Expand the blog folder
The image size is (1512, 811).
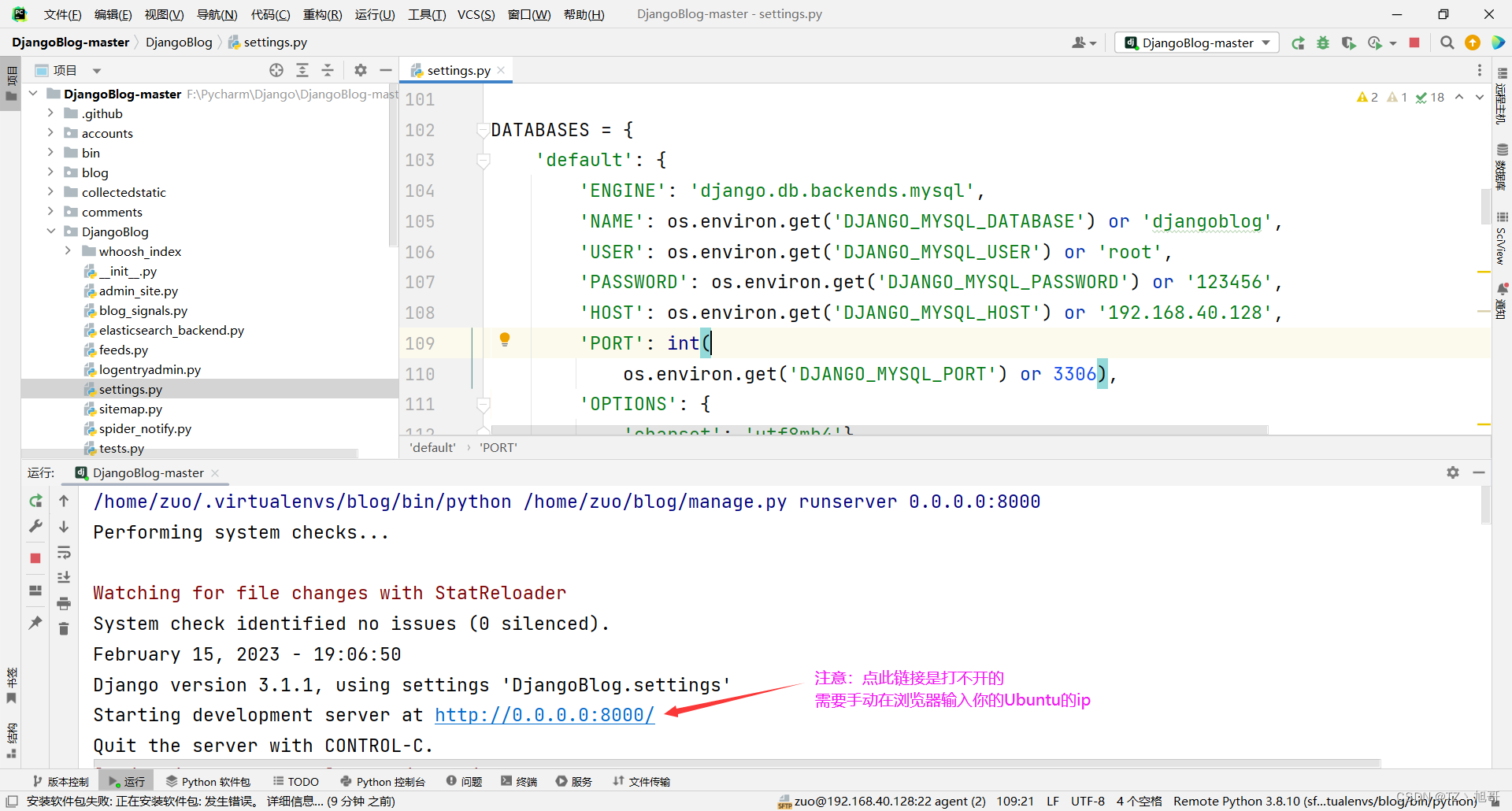click(50, 172)
